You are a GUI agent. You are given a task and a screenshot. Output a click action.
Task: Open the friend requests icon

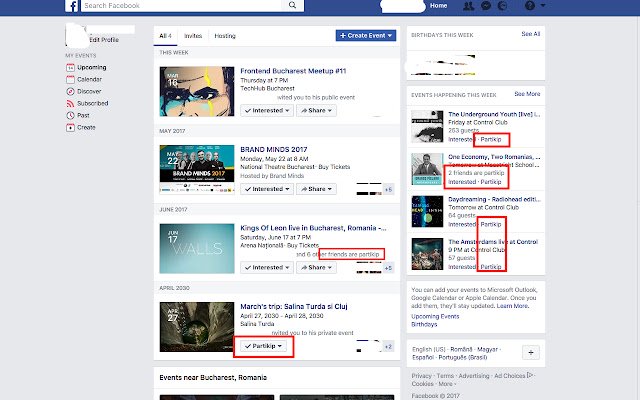tap(469, 6)
